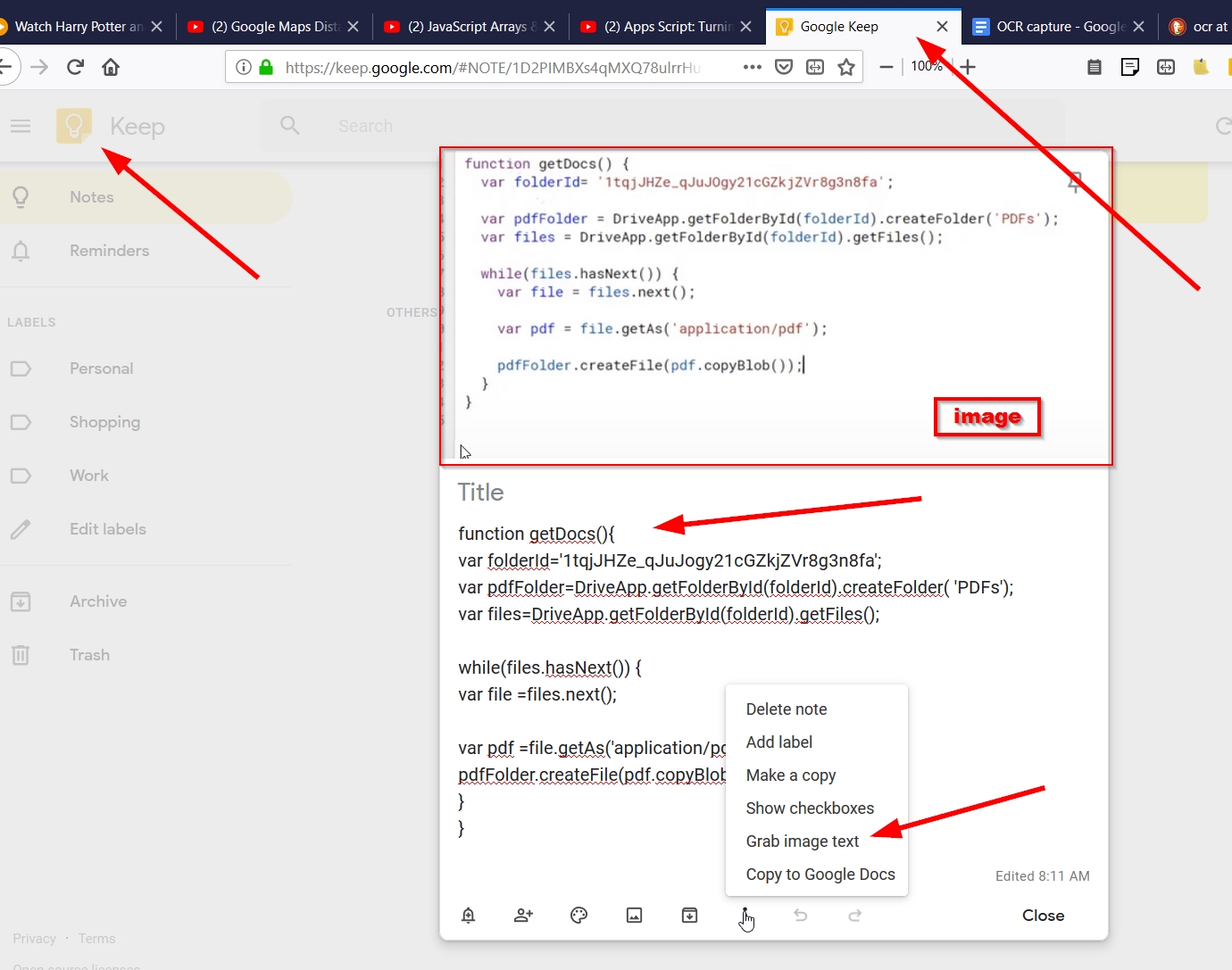Select Show checkboxes in the menu
The image size is (1232, 970).
[810, 808]
